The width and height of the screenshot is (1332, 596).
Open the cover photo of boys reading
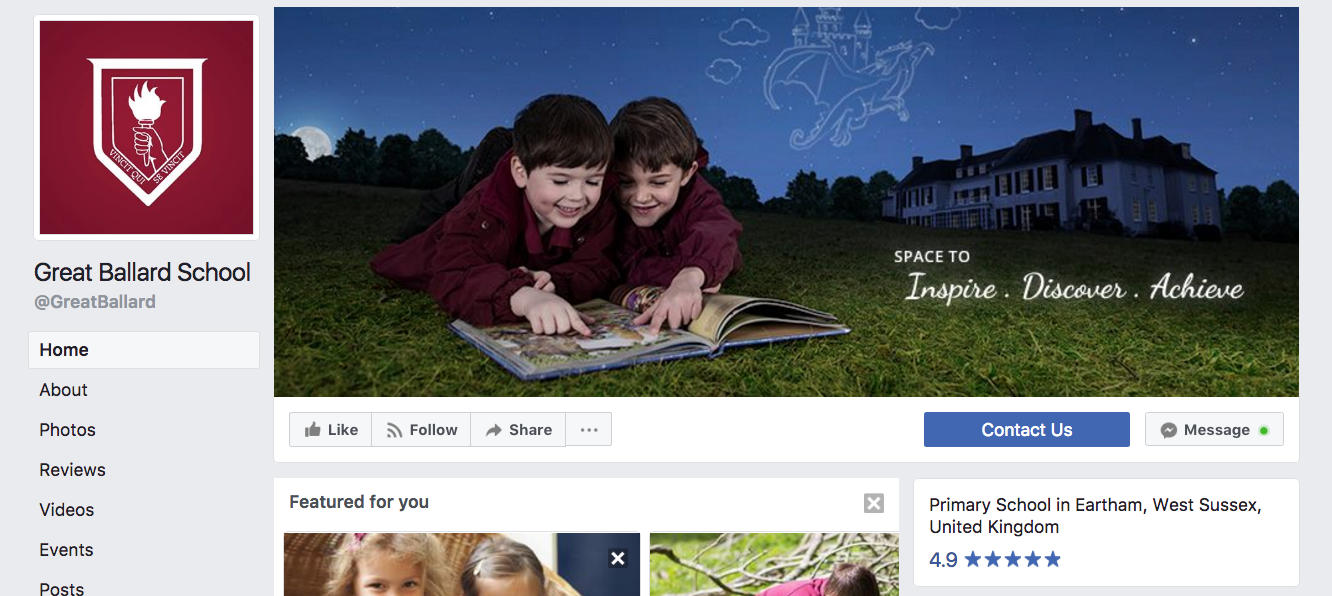coord(786,202)
